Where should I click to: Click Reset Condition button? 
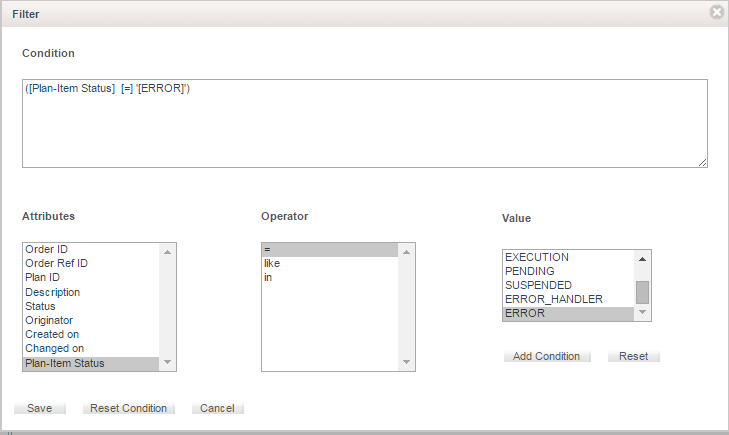pos(130,408)
